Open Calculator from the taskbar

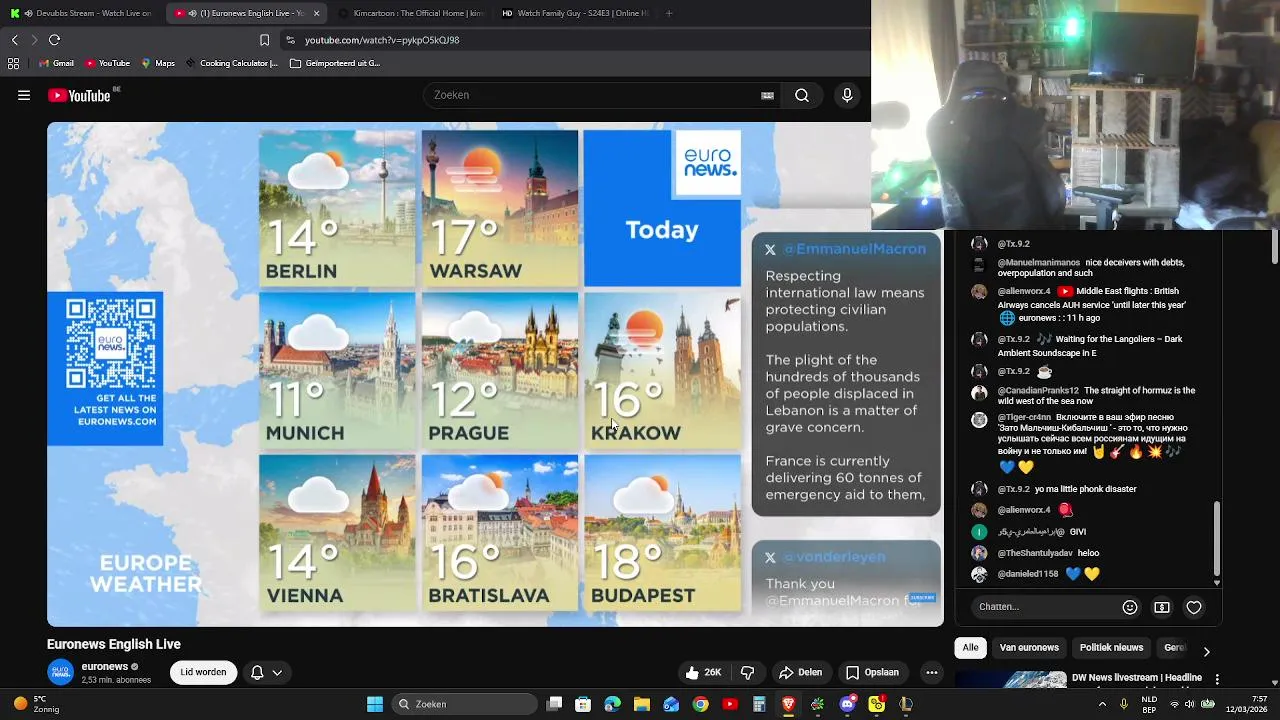click(x=759, y=704)
